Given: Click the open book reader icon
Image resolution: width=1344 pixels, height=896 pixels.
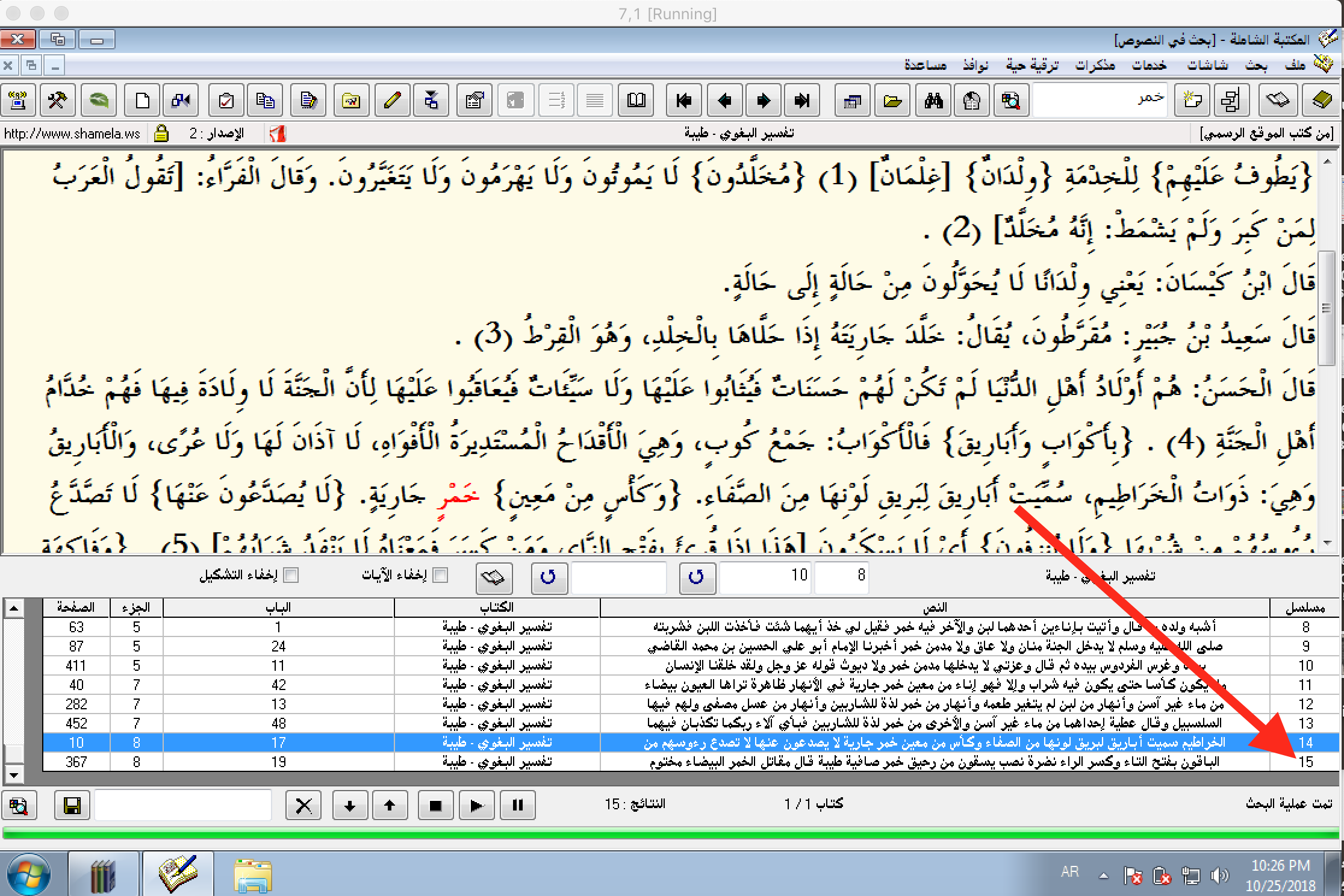Looking at the screenshot, I should point(636,101).
